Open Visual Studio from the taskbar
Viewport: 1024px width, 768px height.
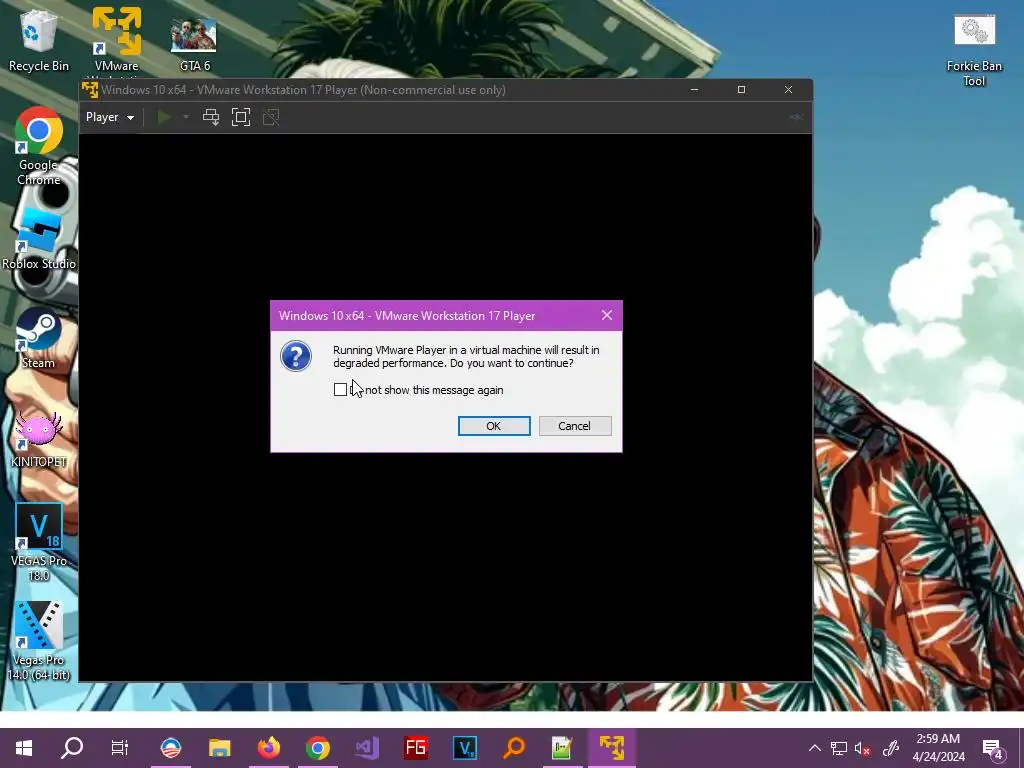[x=367, y=748]
